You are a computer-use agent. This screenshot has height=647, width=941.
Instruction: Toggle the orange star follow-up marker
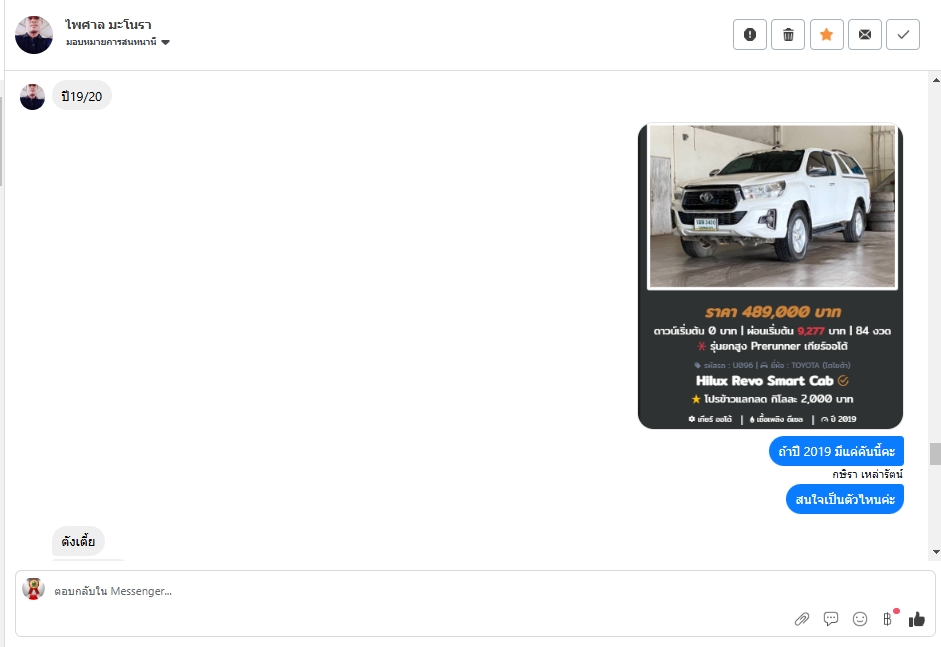826,35
